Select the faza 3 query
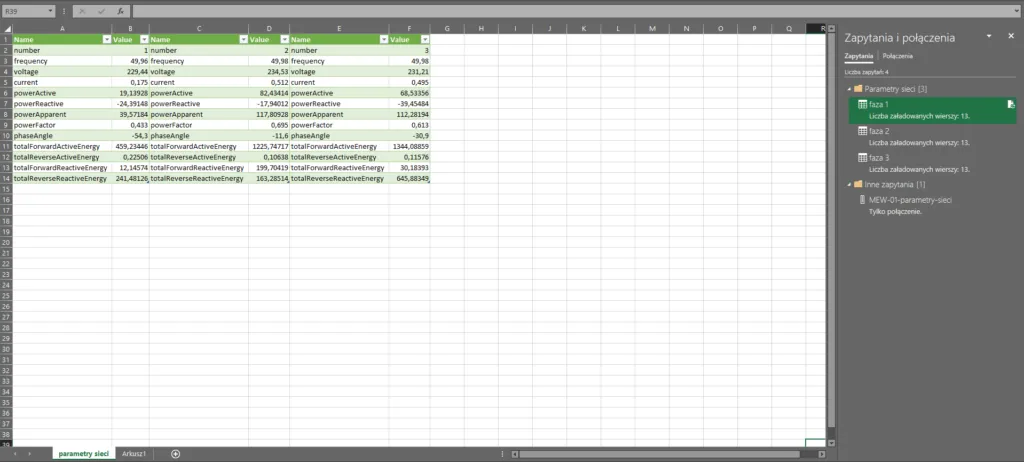This screenshot has height=462, width=1024. coord(932,163)
